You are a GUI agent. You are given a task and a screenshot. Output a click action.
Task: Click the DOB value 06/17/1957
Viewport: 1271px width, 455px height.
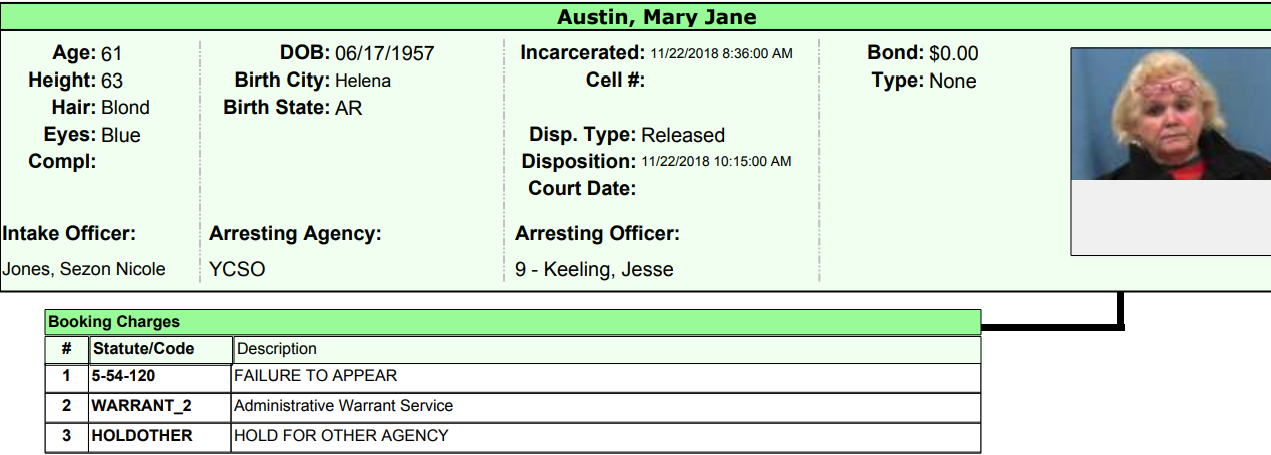coord(384,54)
